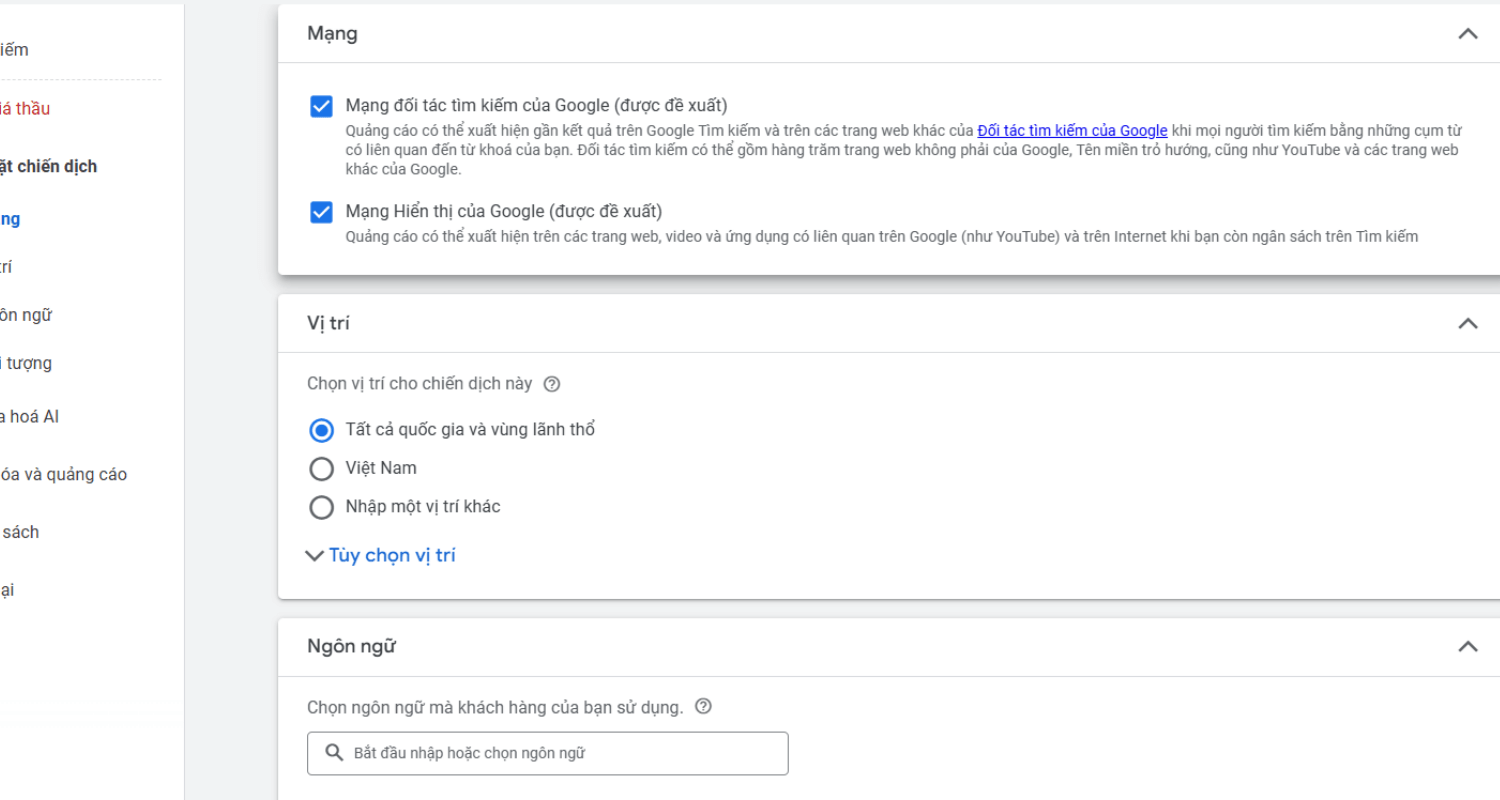Open "Đối tượng" item in the sidebar
Image resolution: width=1500 pixels, height=800 pixels.
tap(26, 363)
